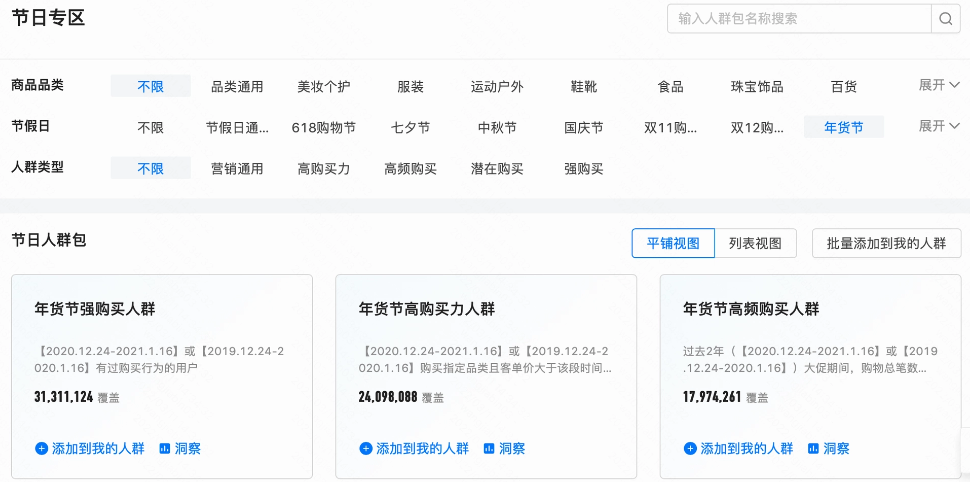Click the search magnifier icon
This screenshot has height=485, width=972.
tap(945, 19)
